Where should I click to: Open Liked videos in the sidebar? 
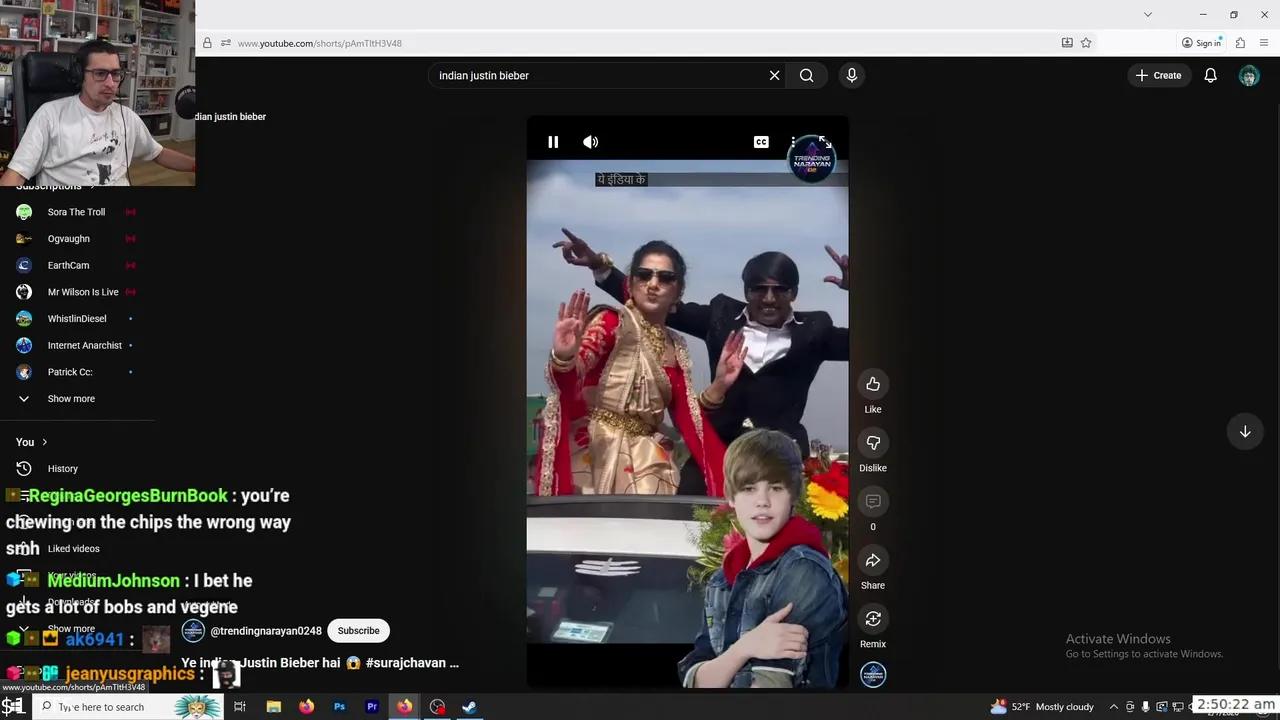coord(73,549)
